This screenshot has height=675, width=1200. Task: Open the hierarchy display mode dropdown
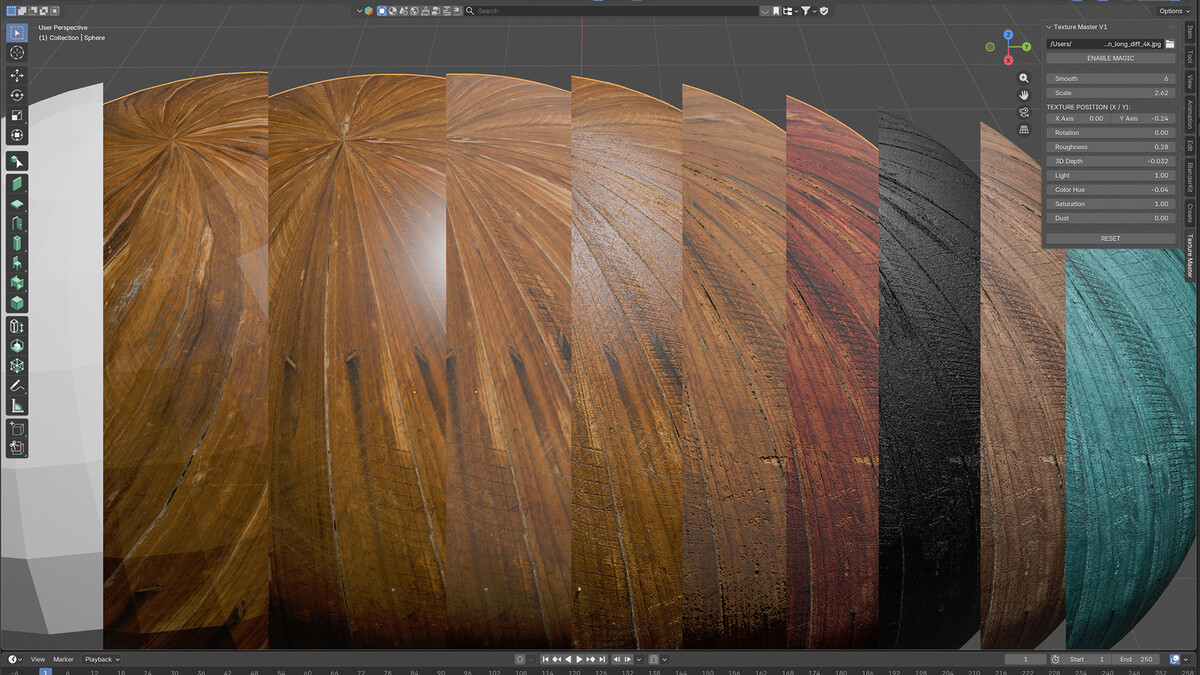coord(791,11)
